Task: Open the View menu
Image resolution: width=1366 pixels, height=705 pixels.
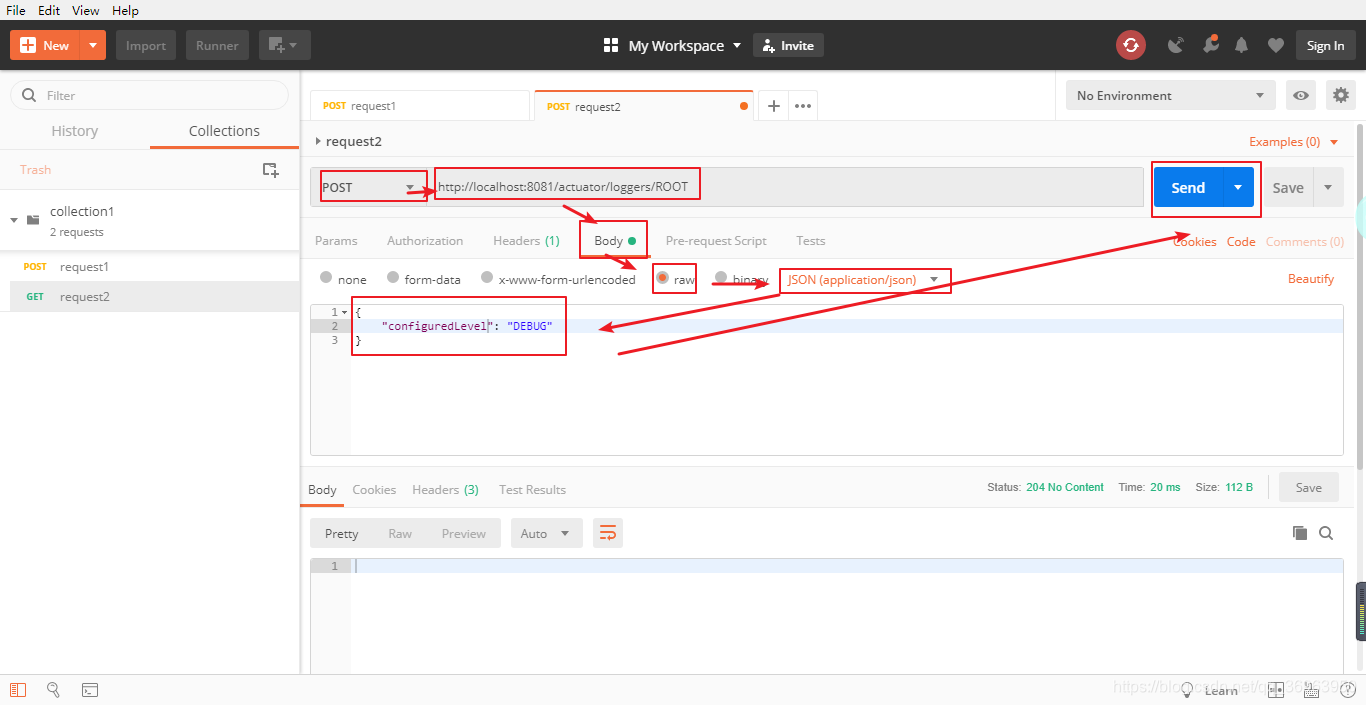Action: tap(86, 10)
